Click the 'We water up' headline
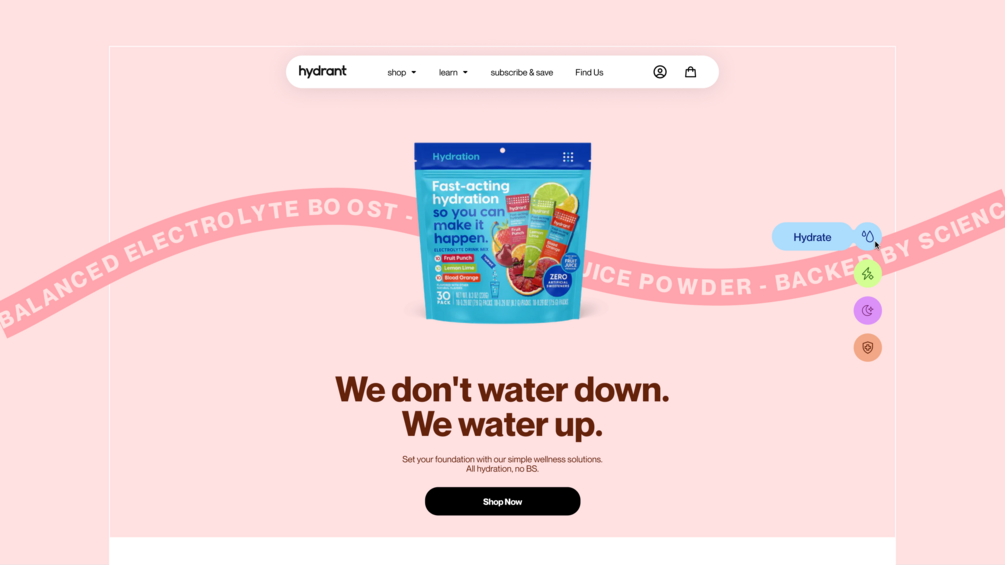The width and height of the screenshot is (1005, 565). pos(502,424)
